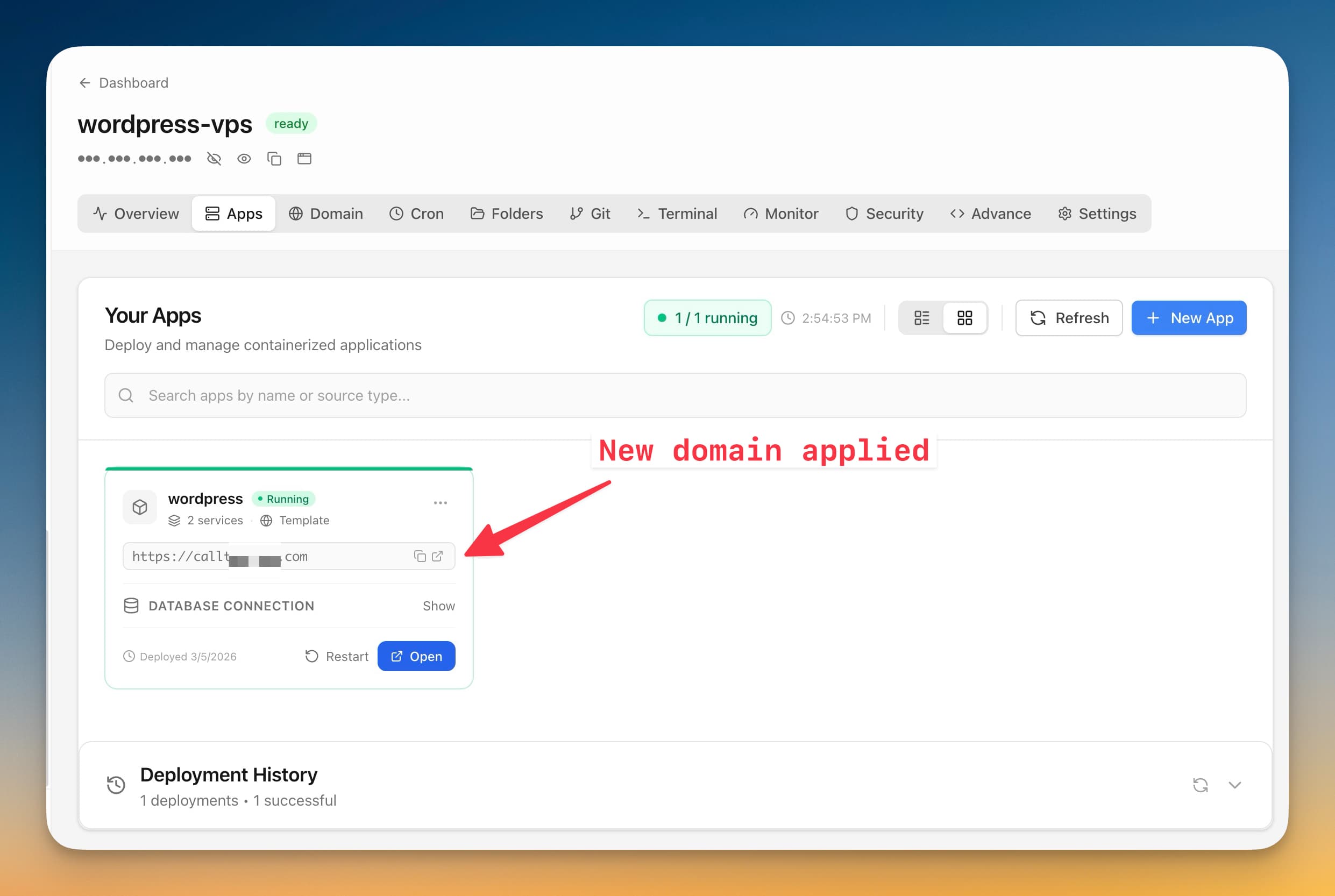The width and height of the screenshot is (1335, 896).
Task: Click the 1/1 running status indicator
Action: 707,318
